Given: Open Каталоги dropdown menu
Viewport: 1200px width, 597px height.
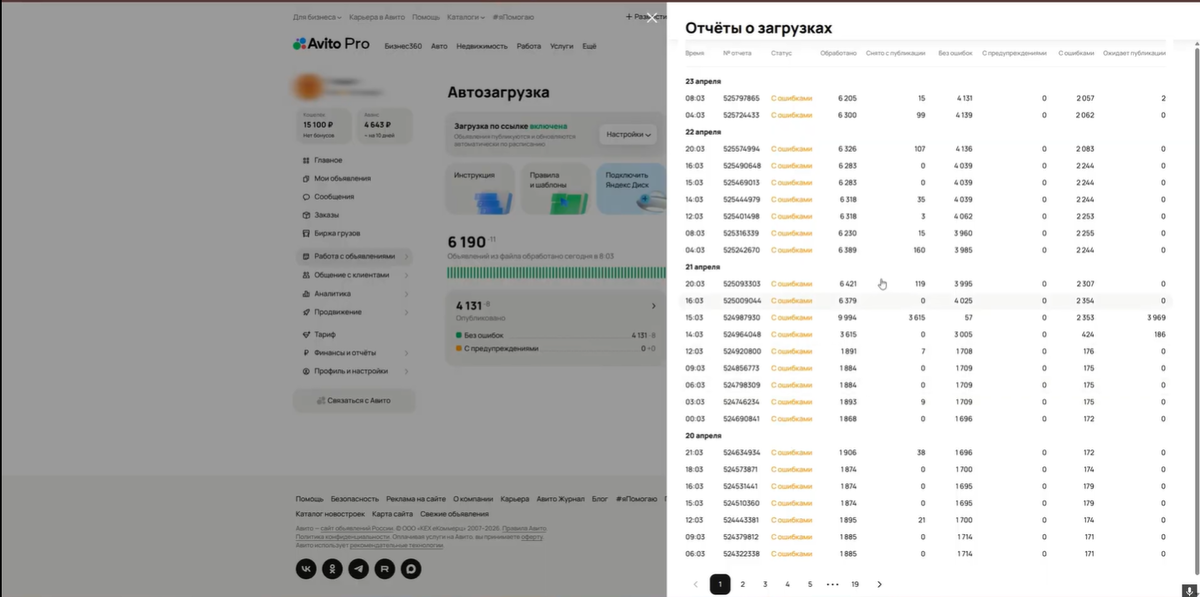Looking at the screenshot, I should 466,17.
